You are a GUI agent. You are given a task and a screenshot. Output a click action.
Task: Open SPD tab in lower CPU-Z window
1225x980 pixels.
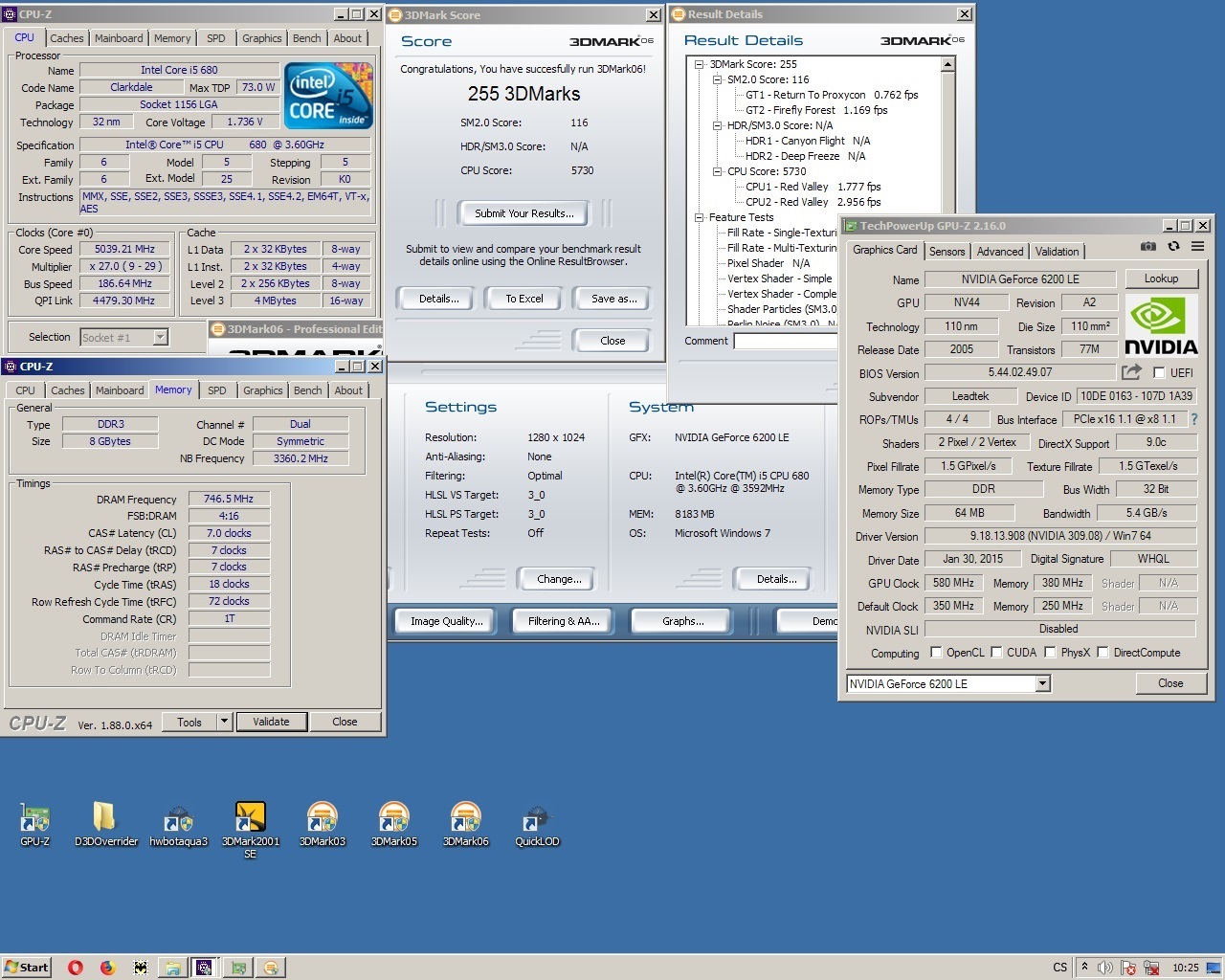point(217,390)
